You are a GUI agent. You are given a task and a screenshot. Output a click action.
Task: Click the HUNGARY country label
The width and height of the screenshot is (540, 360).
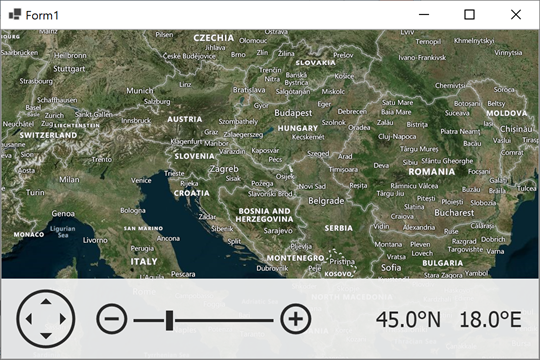[x=298, y=128]
